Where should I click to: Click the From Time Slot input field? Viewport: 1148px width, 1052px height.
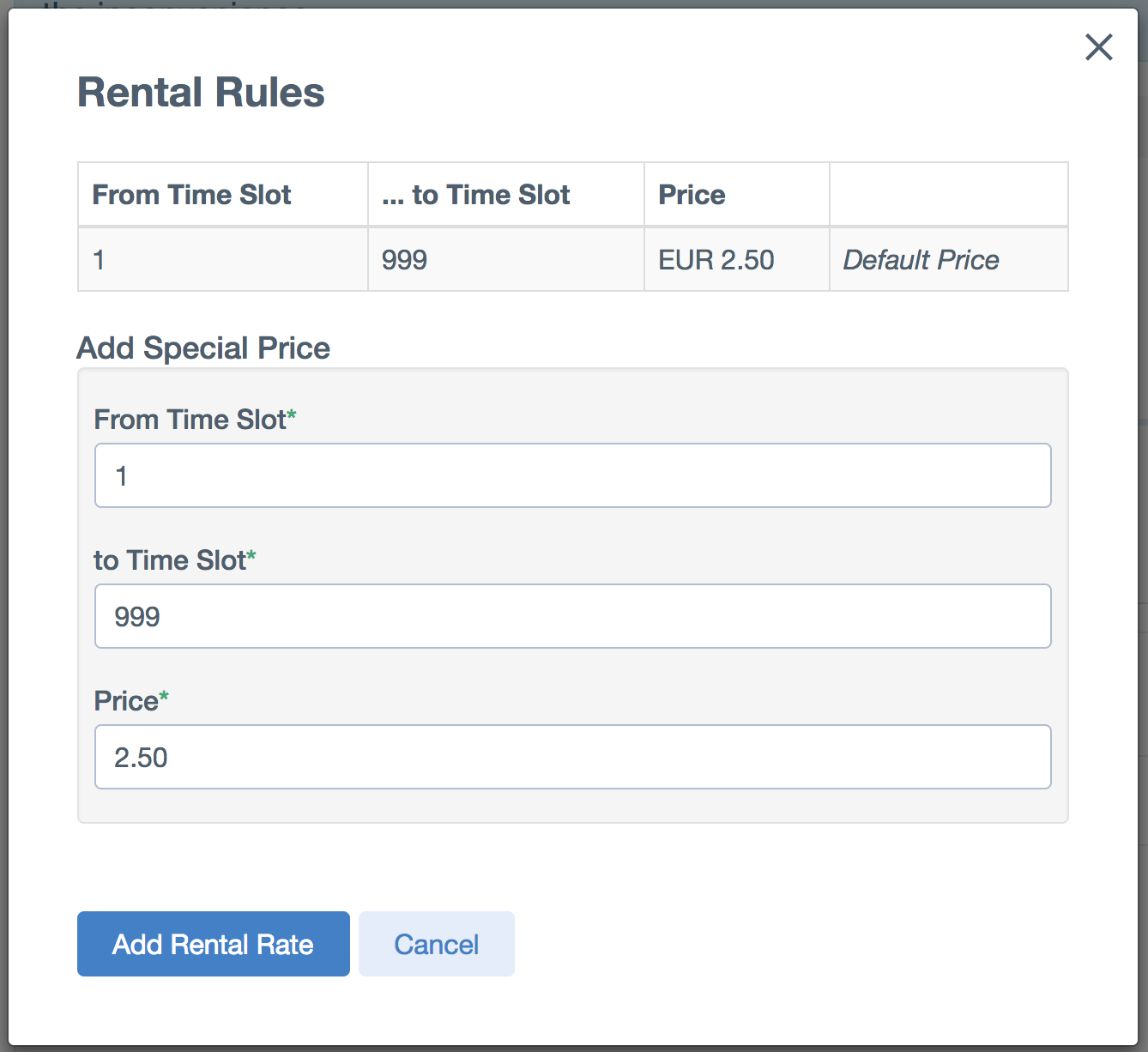(x=572, y=475)
